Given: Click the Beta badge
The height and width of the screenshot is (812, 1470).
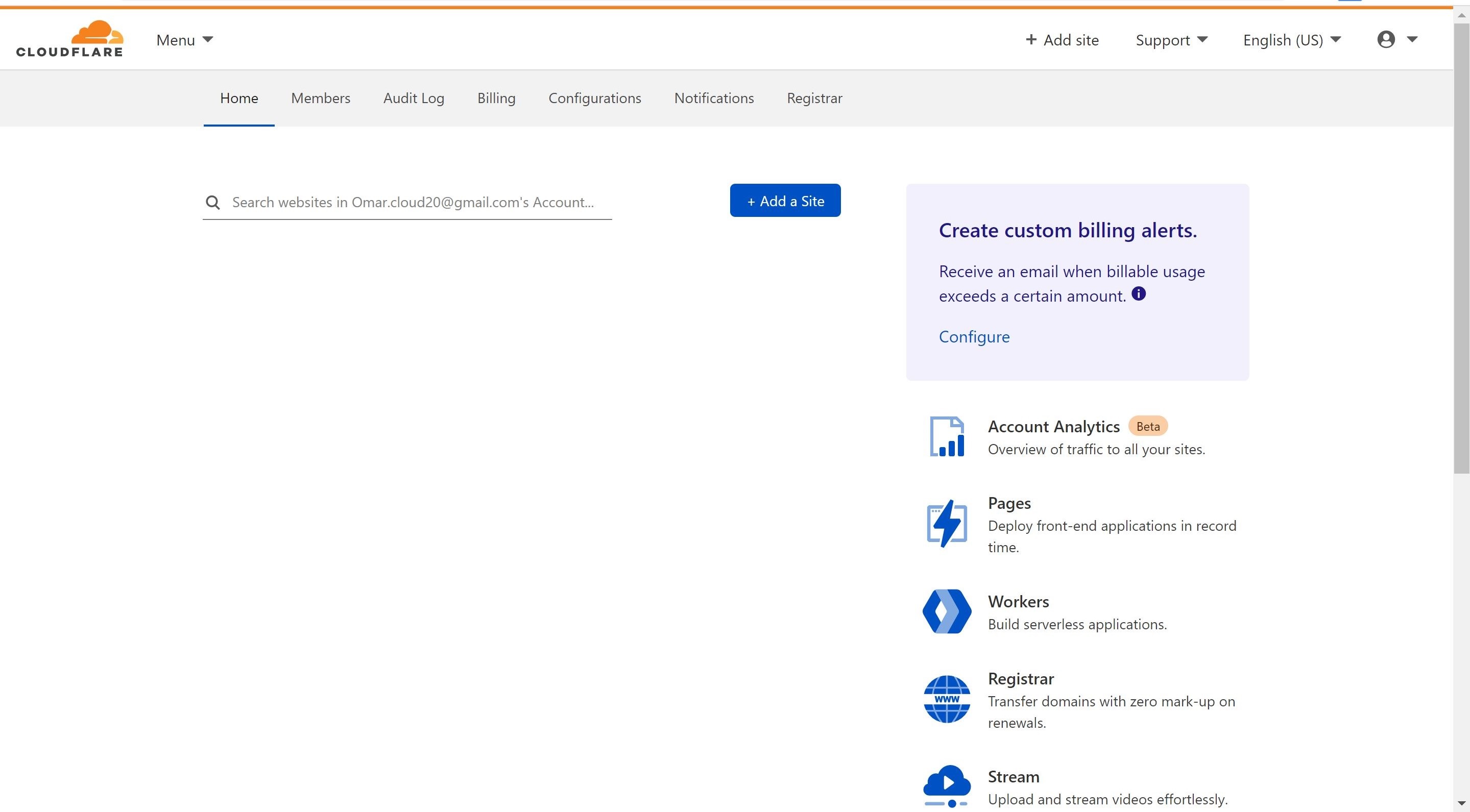Looking at the screenshot, I should 1148,427.
